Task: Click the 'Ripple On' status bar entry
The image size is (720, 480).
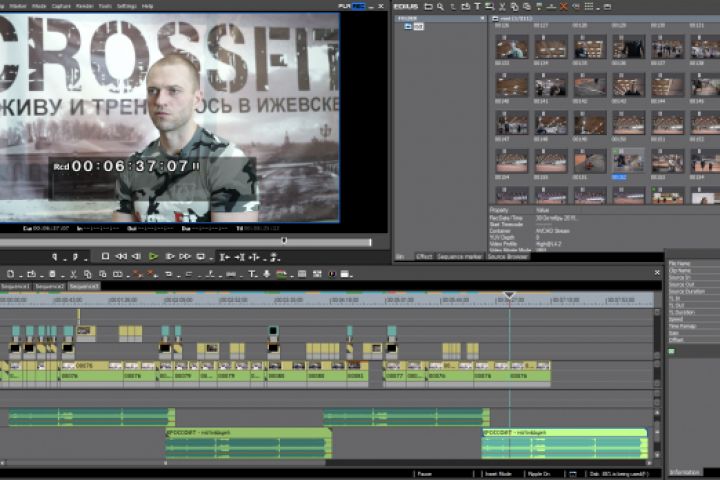Action: [539, 474]
